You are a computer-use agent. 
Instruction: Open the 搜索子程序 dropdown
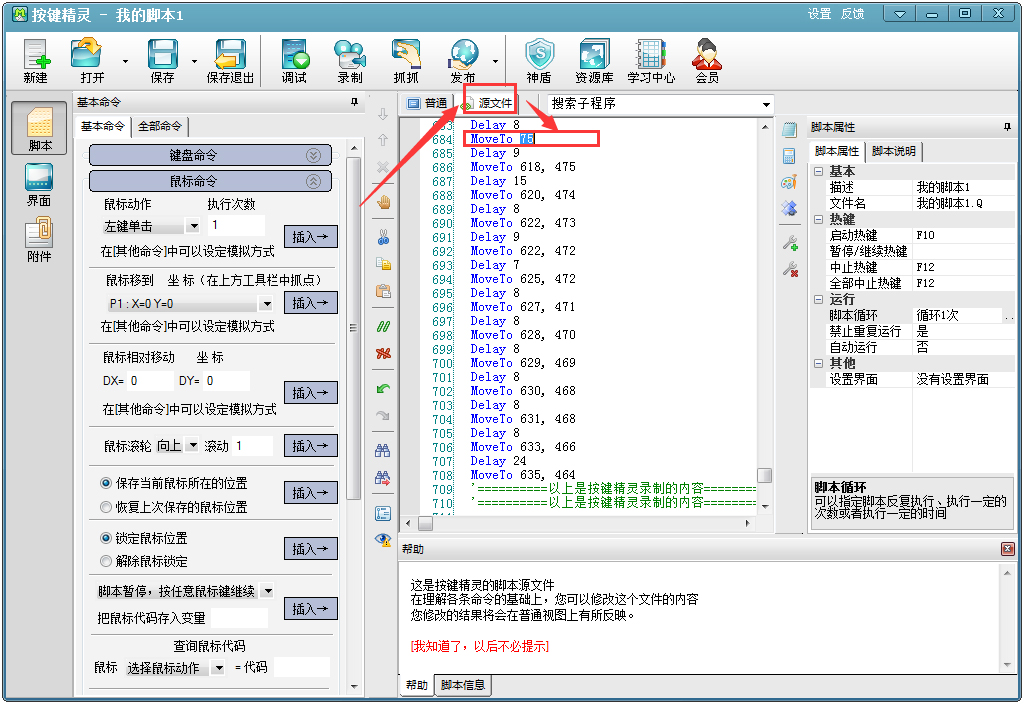pyautogui.click(x=765, y=104)
